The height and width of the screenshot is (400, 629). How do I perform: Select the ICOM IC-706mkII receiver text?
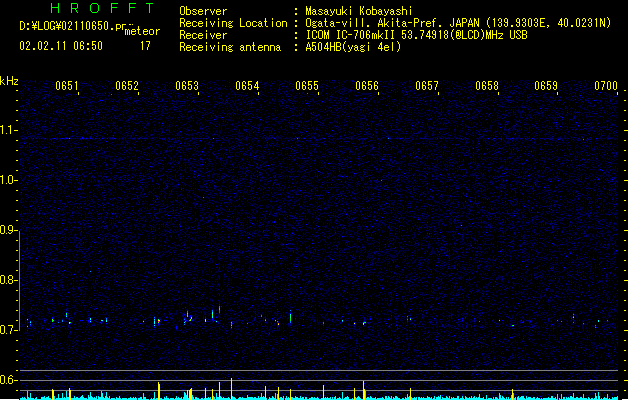tap(416, 35)
